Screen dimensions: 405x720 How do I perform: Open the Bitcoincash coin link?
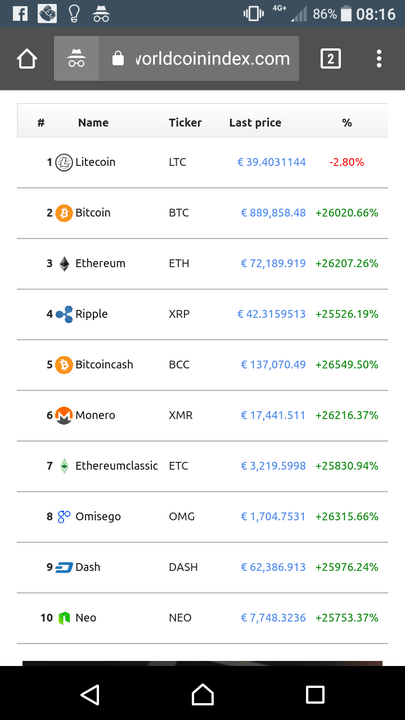tap(104, 365)
